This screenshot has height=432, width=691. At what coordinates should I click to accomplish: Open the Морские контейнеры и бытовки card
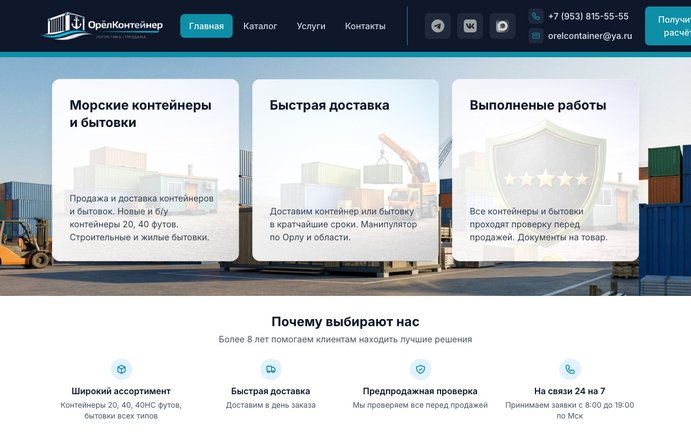click(145, 170)
